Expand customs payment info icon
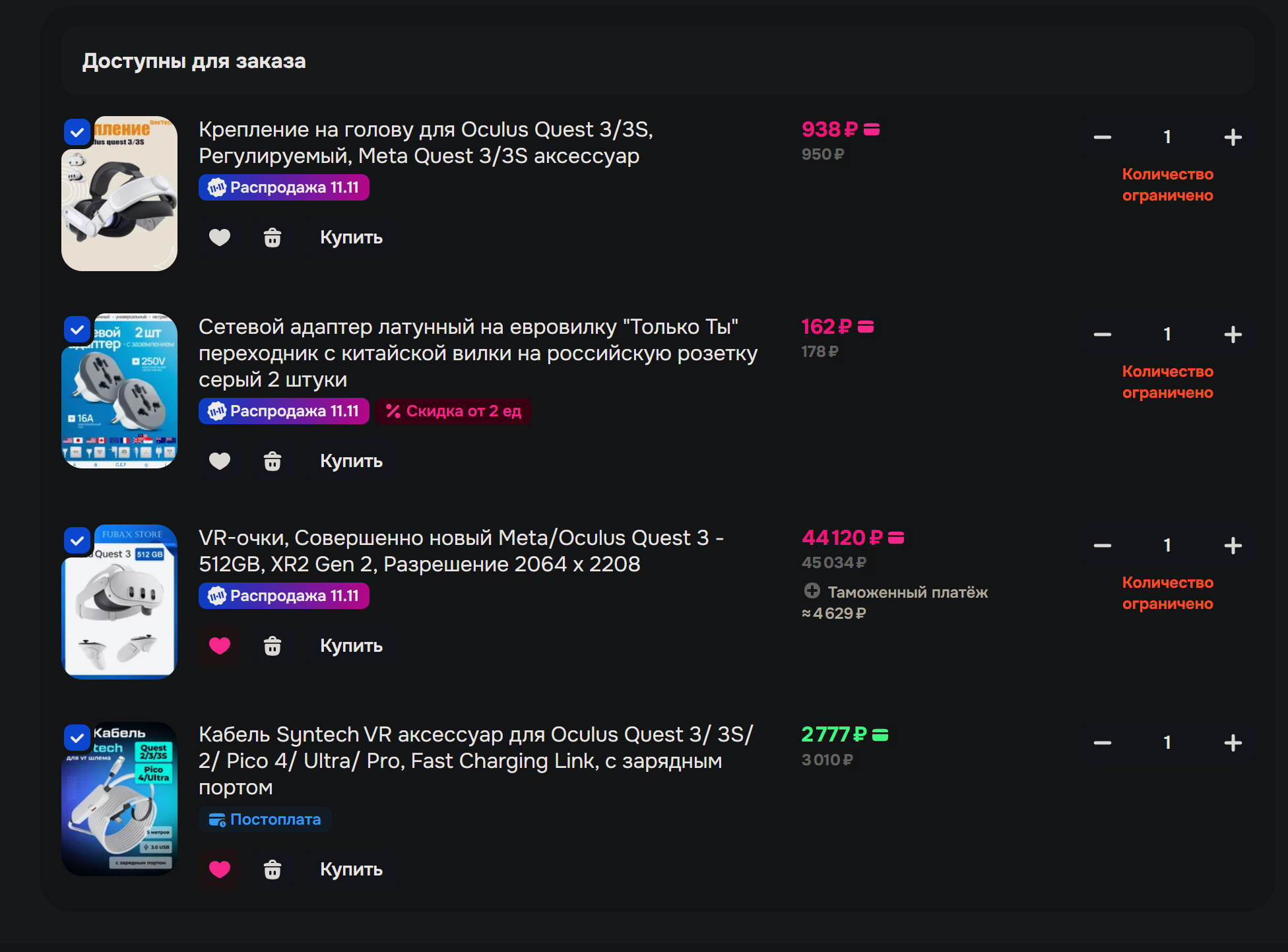Screen dimensions: 1288x952 [812, 591]
